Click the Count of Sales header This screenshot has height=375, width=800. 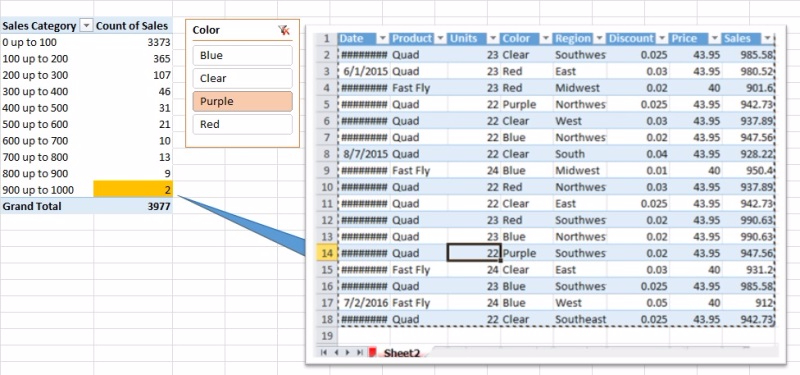132,26
